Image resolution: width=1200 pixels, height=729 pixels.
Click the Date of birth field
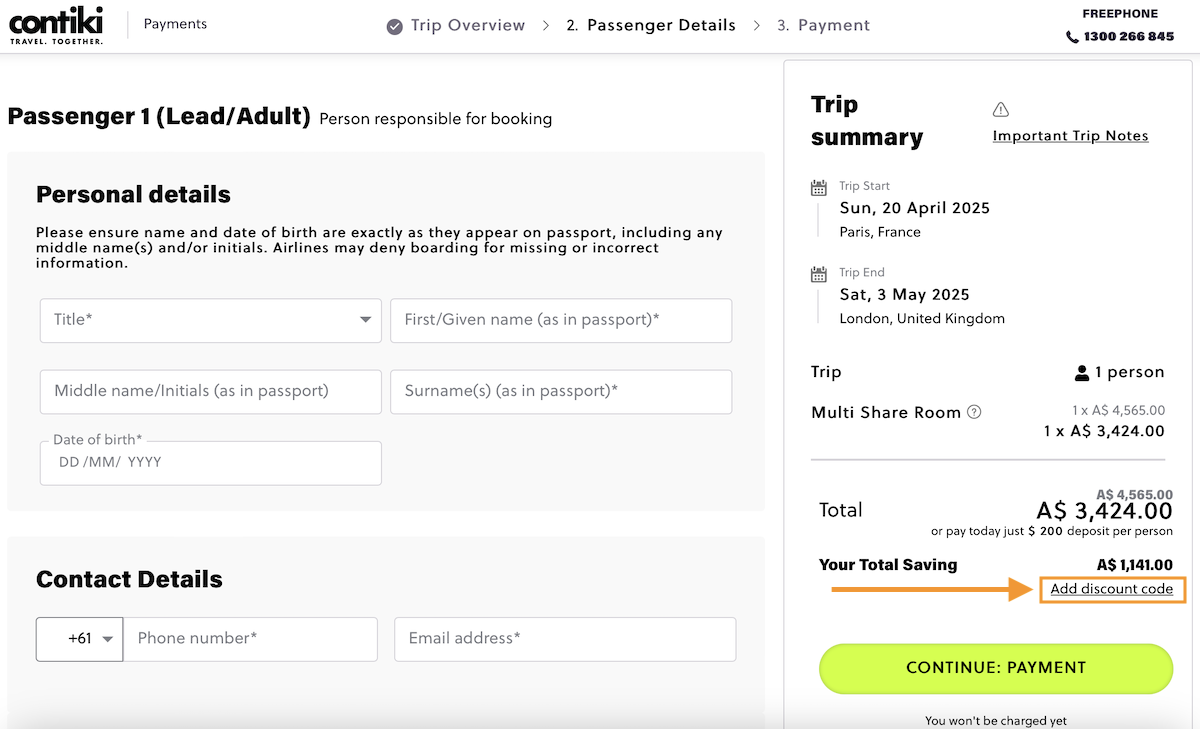point(210,462)
